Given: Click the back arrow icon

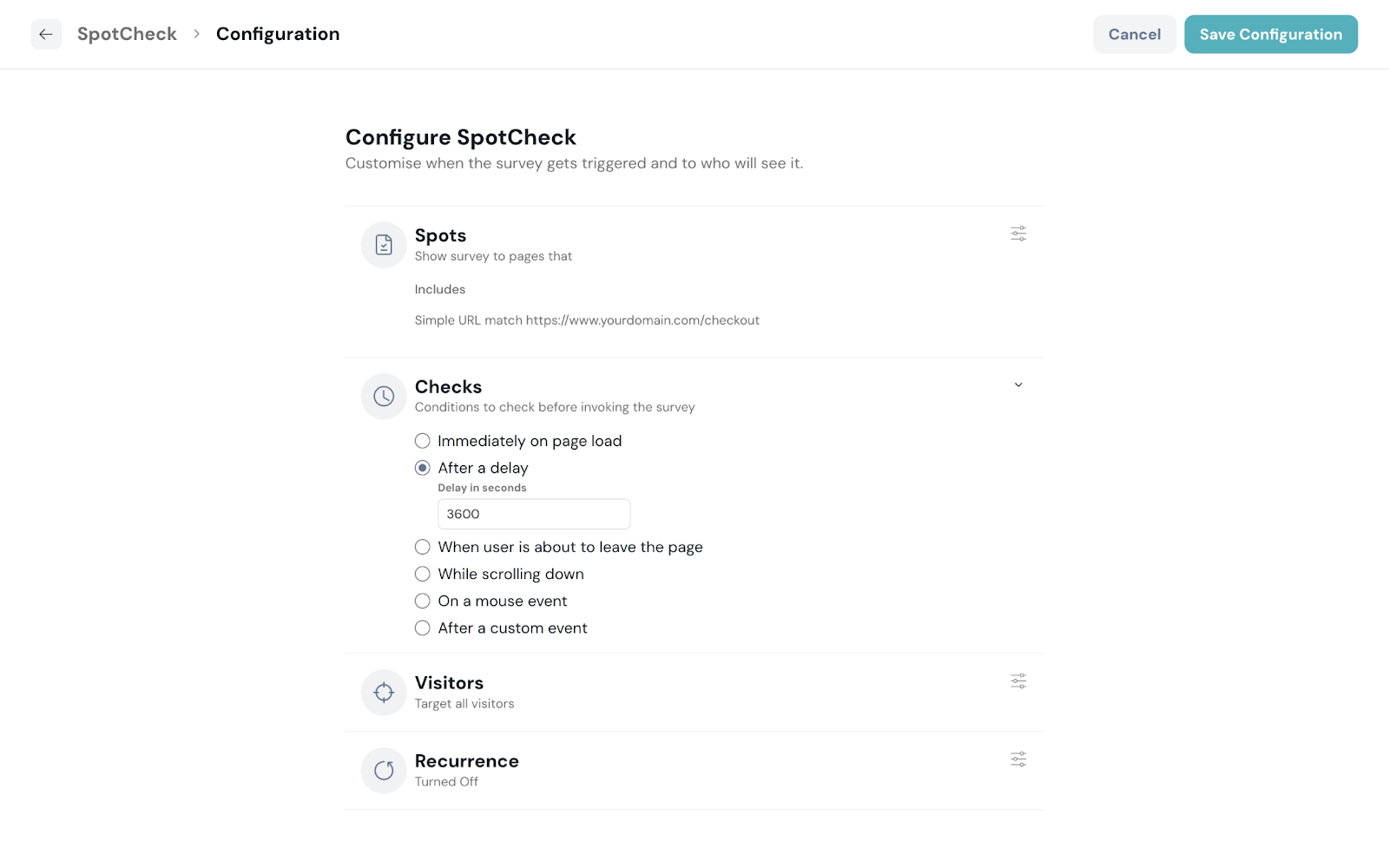Looking at the screenshot, I should [x=46, y=35].
